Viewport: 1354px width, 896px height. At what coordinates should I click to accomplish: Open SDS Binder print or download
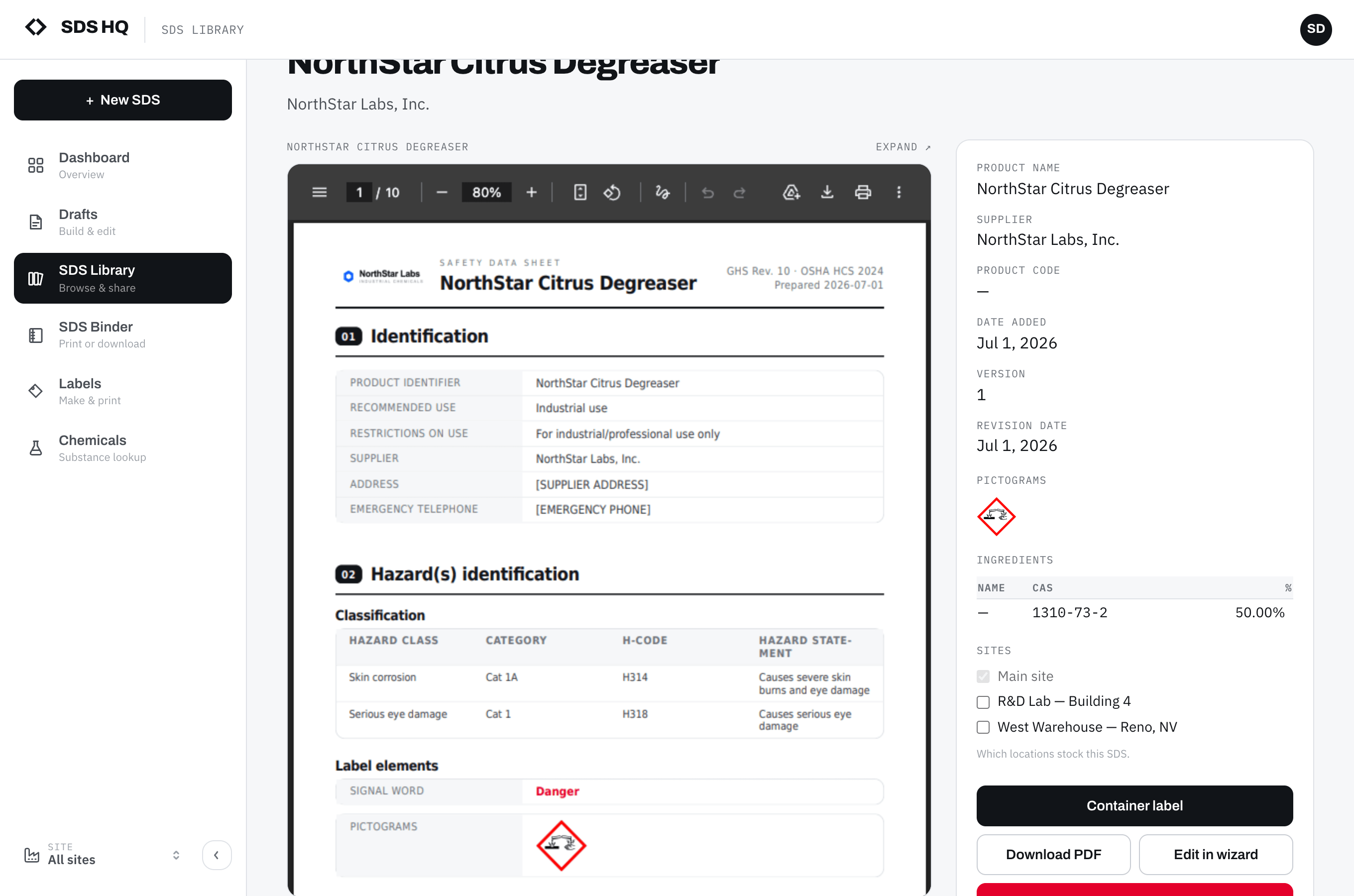pos(123,335)
